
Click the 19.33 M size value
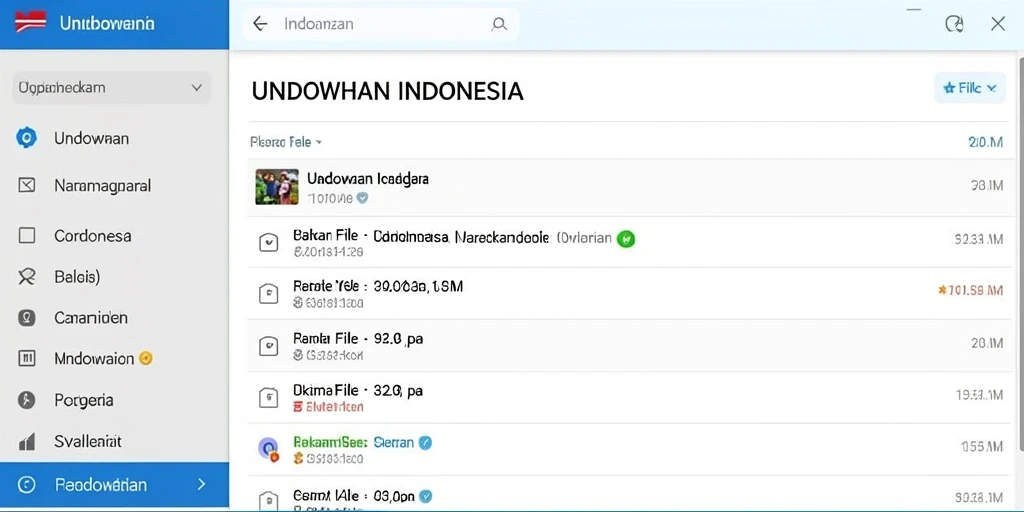coord(979,395)
